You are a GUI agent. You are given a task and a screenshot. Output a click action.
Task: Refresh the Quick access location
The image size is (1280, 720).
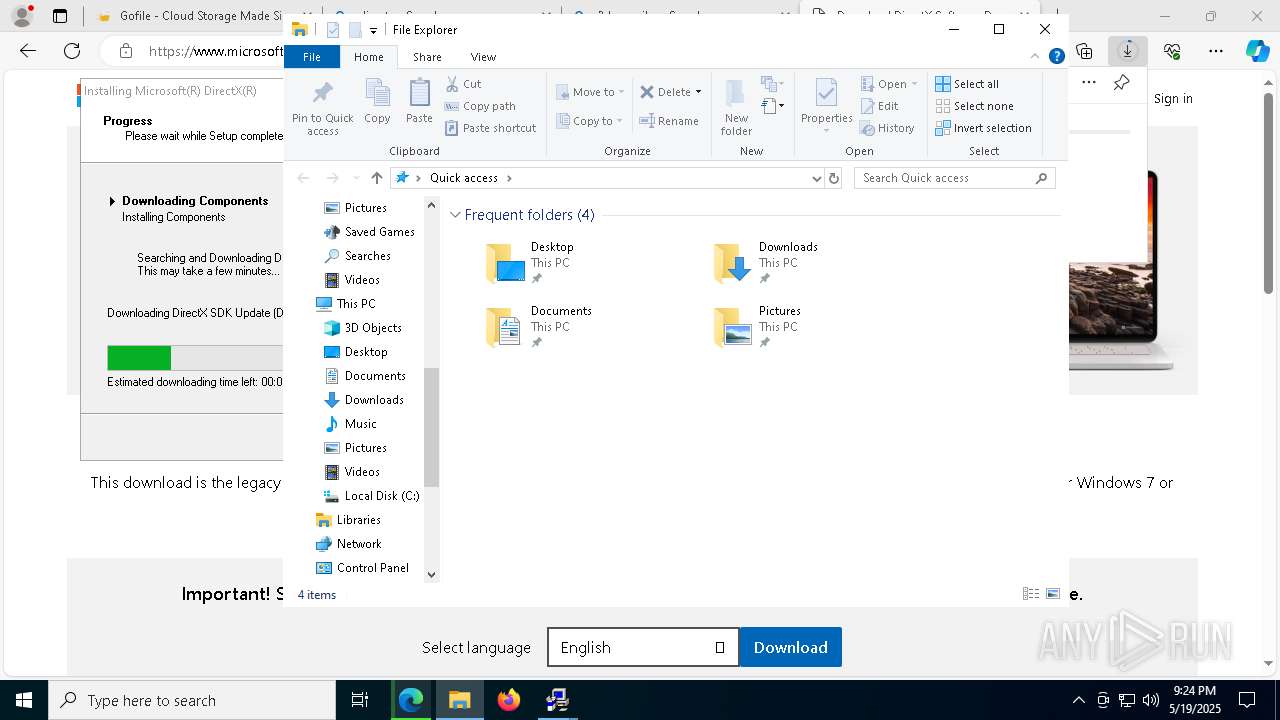[x=834, y=178]
